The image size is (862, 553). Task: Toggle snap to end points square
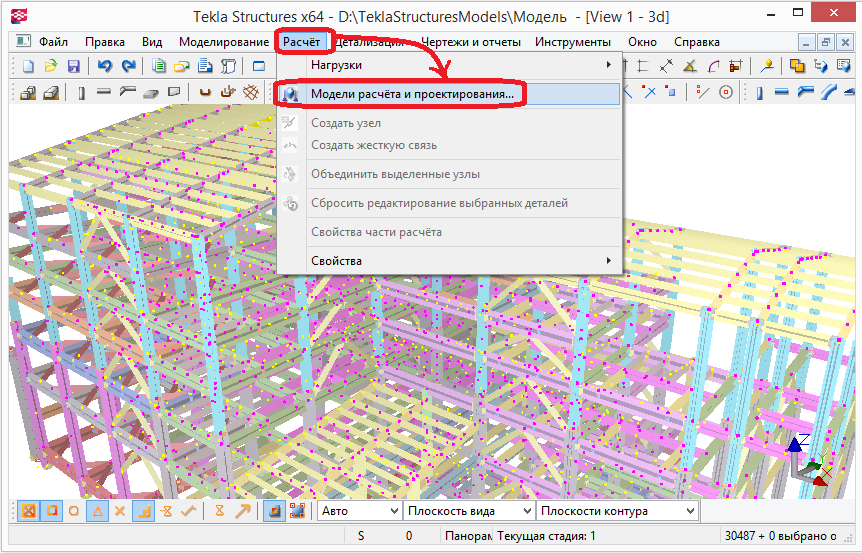pyautogui.click(x=51, y=511)
